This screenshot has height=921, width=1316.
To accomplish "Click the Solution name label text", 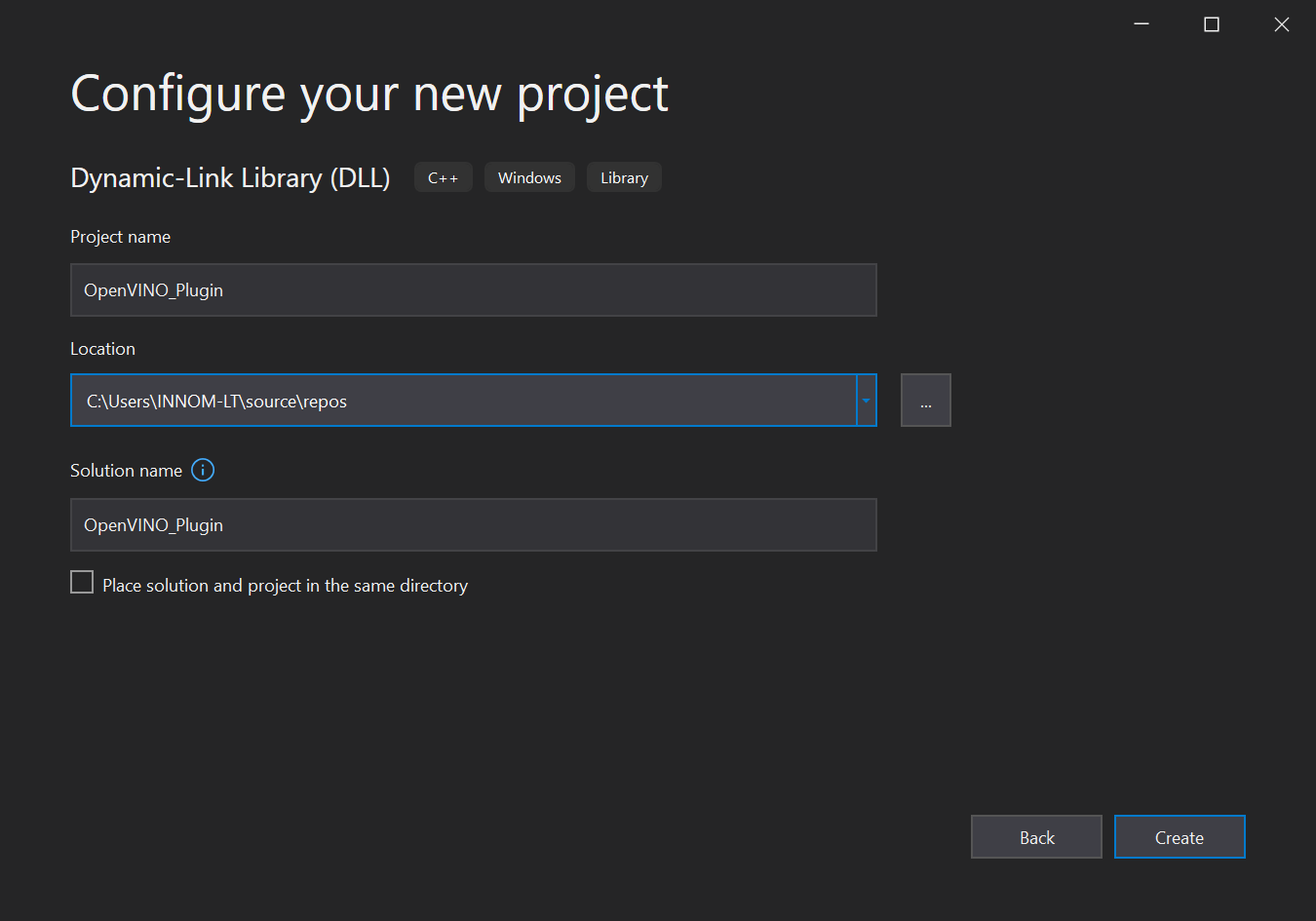I will pos(126,471).
